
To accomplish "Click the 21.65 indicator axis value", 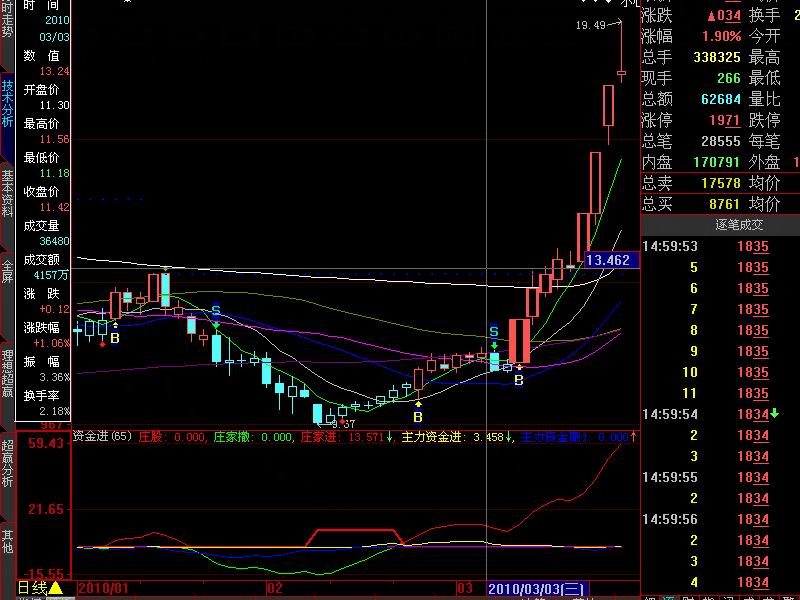I will (46, 509).
